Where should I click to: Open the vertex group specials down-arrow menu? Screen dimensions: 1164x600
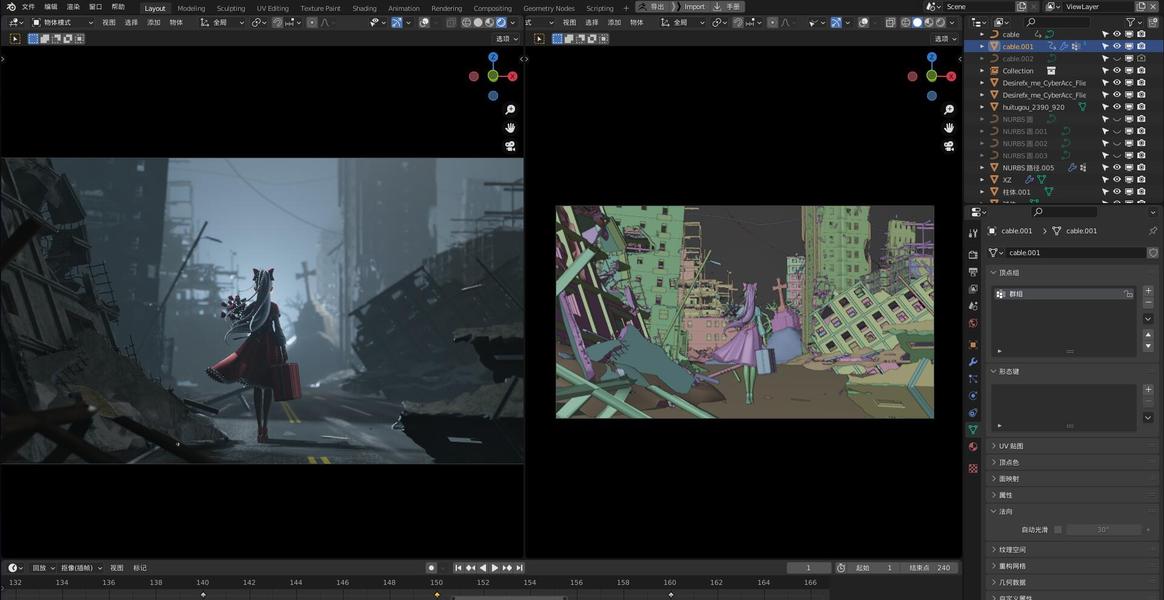coord(1148,319)
